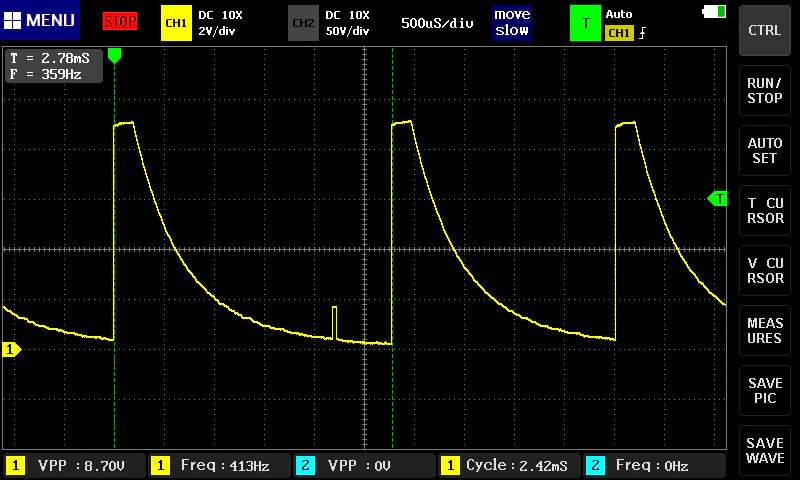Open CH1 DC 10X 2V/div settings
Screen dimensions: 800x480
(x=220, y=23)
